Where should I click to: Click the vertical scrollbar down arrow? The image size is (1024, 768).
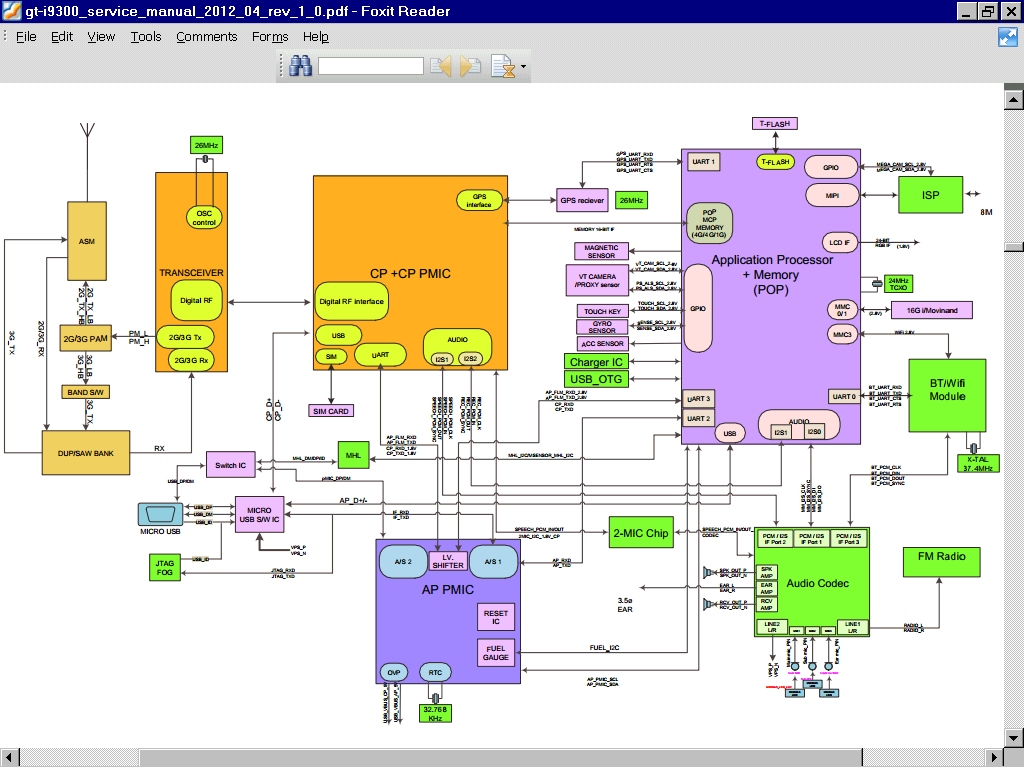coord(1014,739)
